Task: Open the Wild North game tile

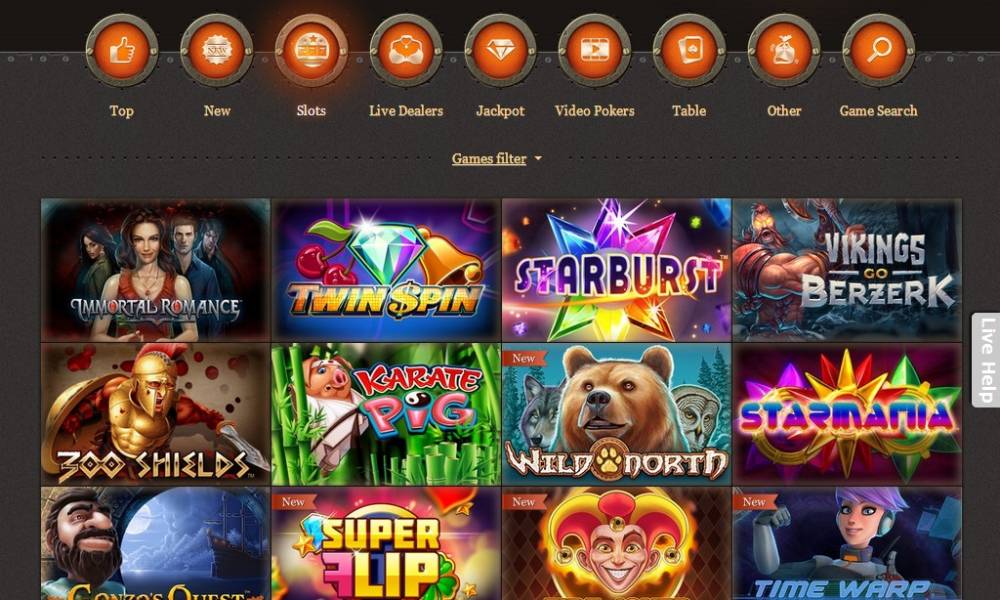Action: coord(616,414)
